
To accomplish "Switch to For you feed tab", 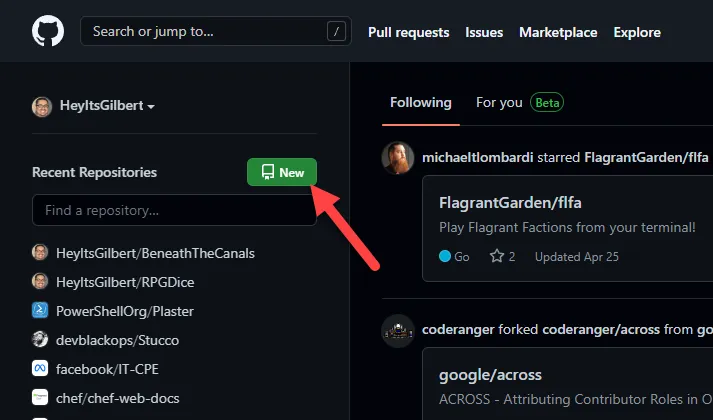I will click(520, 103).
